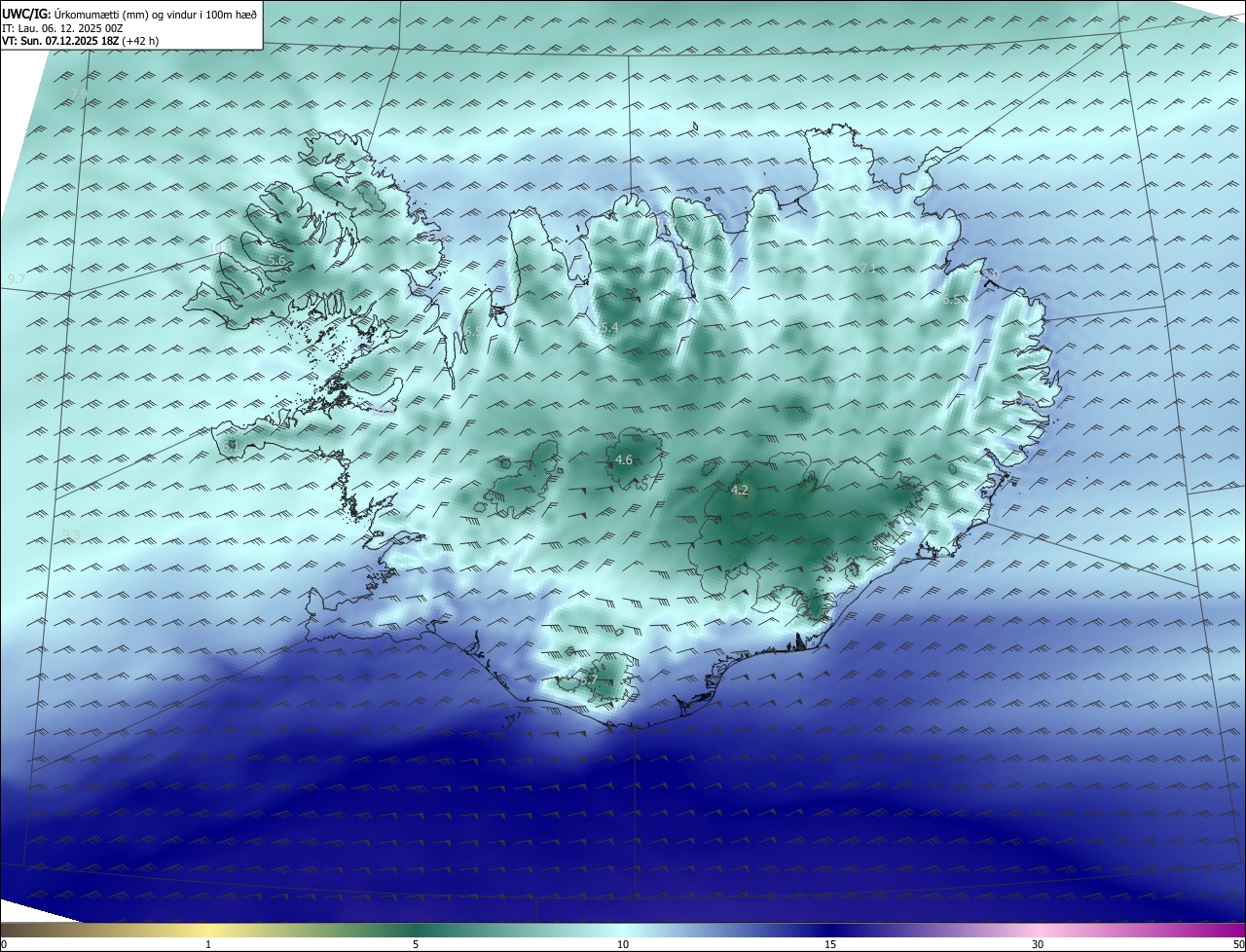
Task: Click the color scale label 30
Action: pyautogui.click(x=1038, y=944)
